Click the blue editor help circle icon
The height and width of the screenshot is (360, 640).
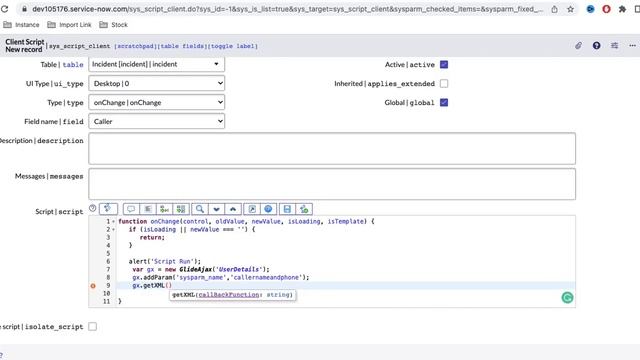coord(268,209)
